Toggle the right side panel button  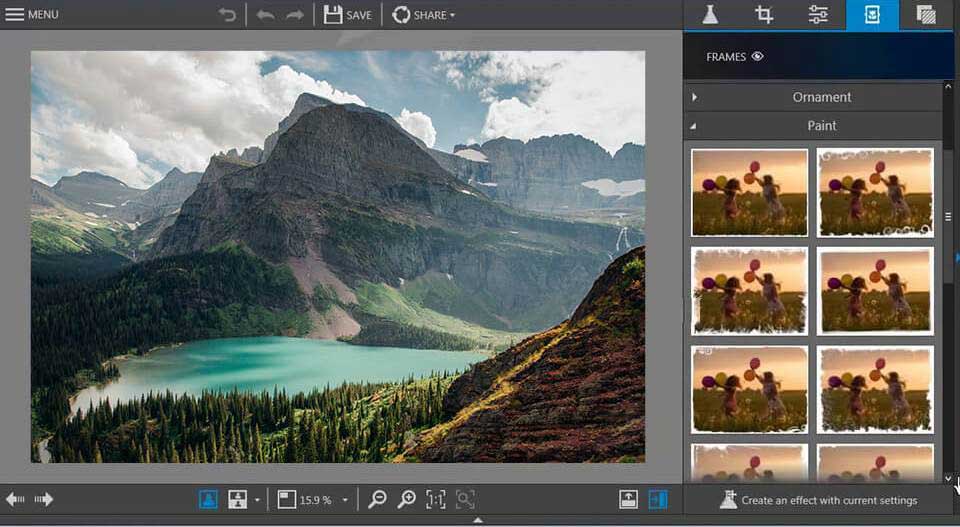point(658,499)
